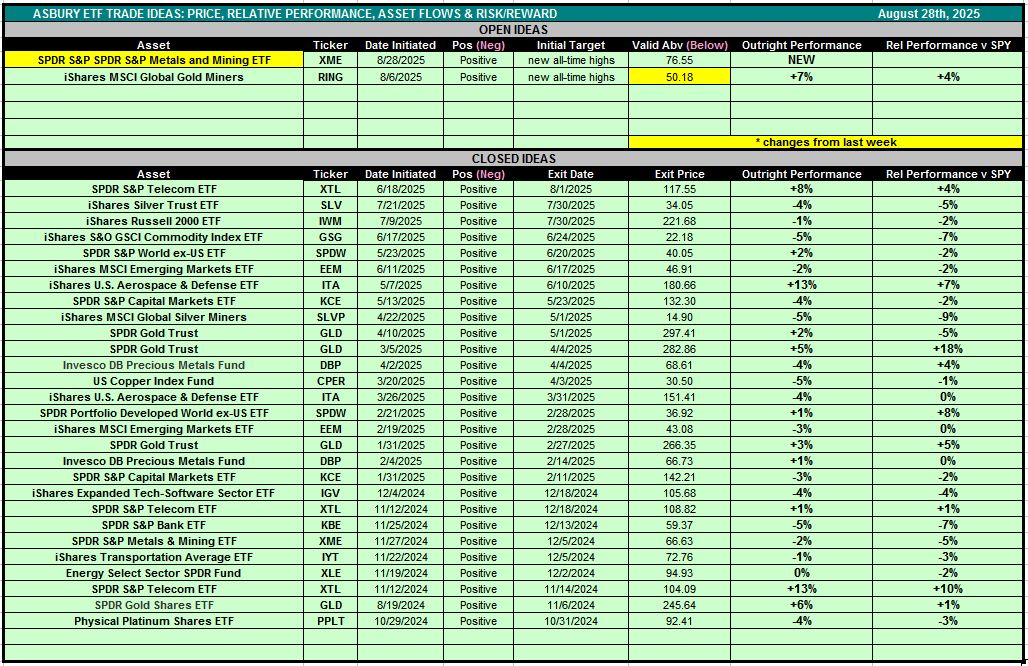Select the Exit Price column header
Image resolution: width=1028 pixels, height=666 pixels.
pos(679,174)
